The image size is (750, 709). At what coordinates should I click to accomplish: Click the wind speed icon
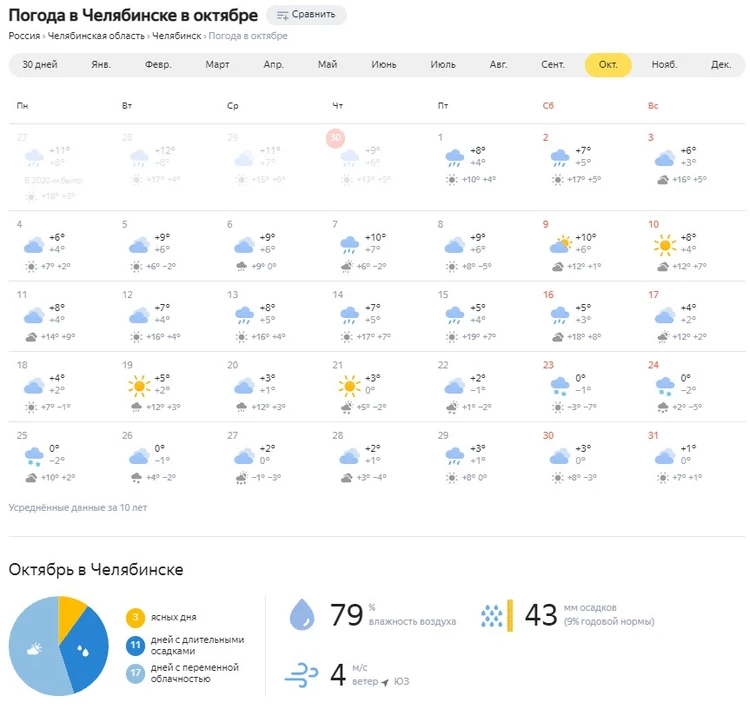coord(301,675)
